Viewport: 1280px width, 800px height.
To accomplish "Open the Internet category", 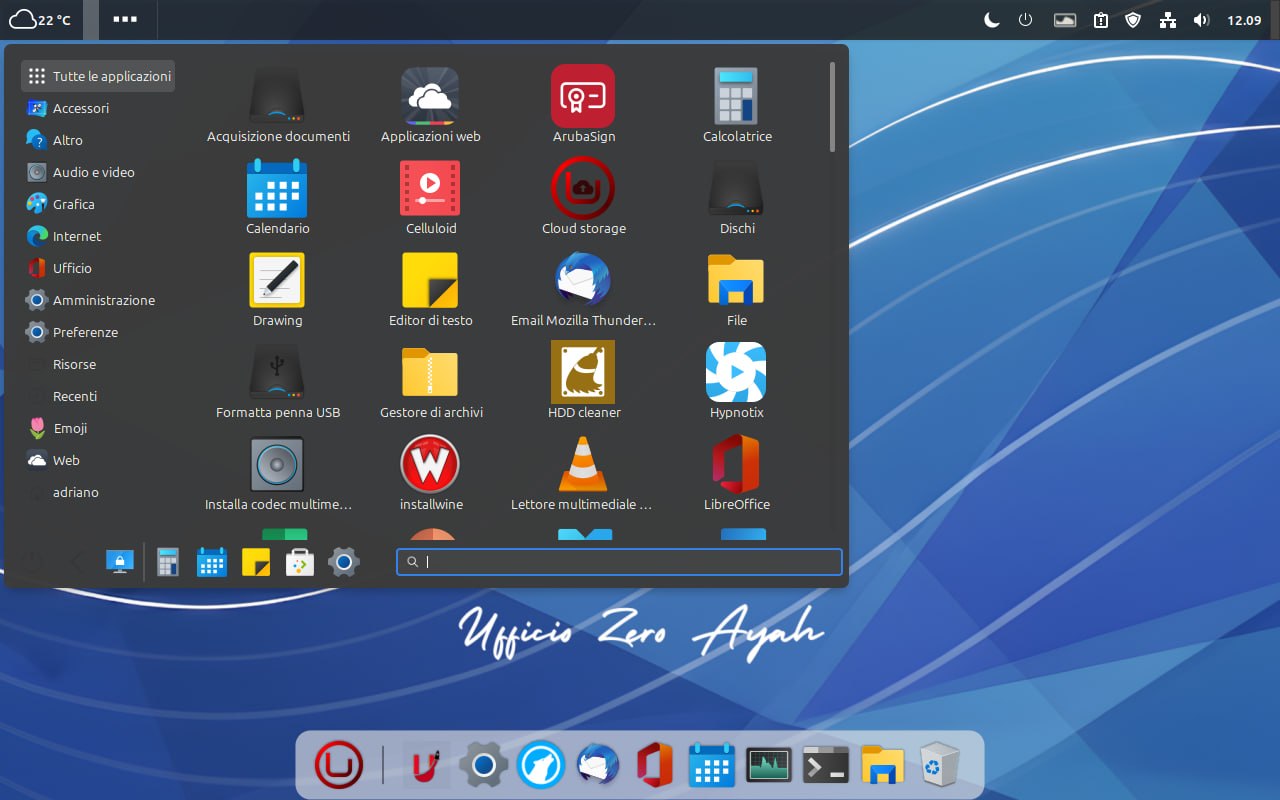I will (98, 236).
